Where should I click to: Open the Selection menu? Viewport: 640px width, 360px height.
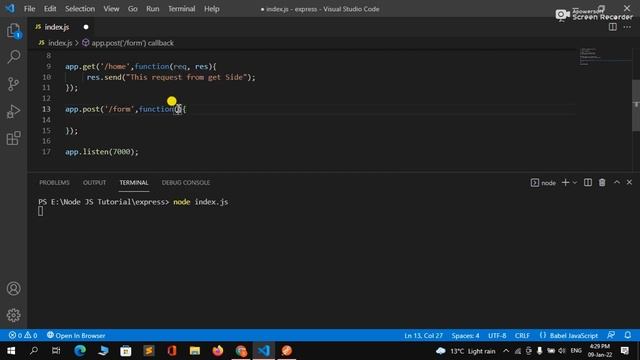click(x=80, y=9)
